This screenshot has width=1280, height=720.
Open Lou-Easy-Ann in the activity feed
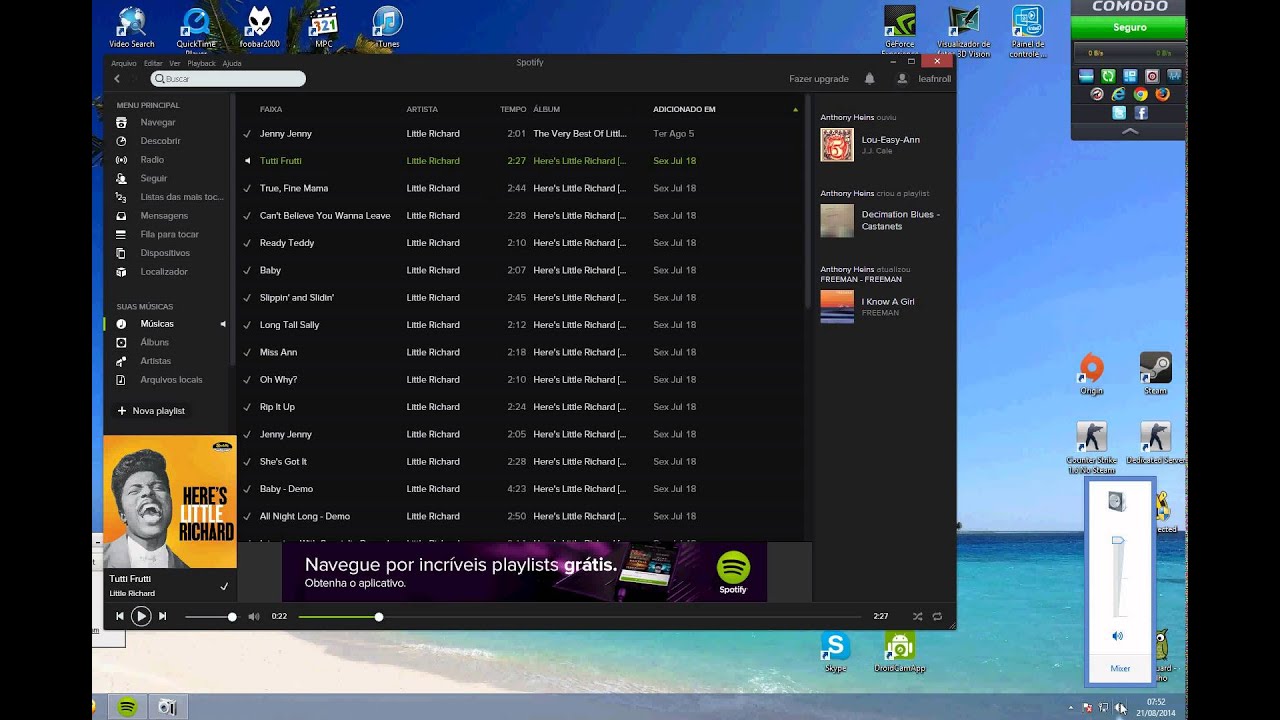click(891, 140)
